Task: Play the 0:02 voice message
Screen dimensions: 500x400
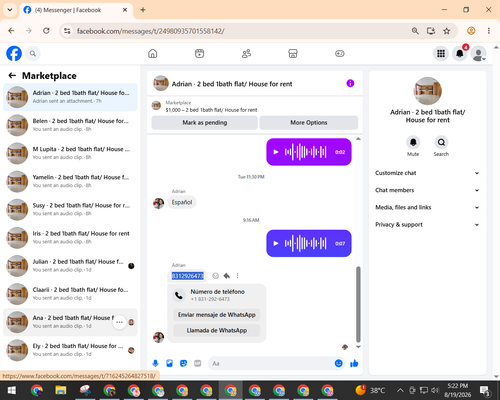Action: pos(276,152)
